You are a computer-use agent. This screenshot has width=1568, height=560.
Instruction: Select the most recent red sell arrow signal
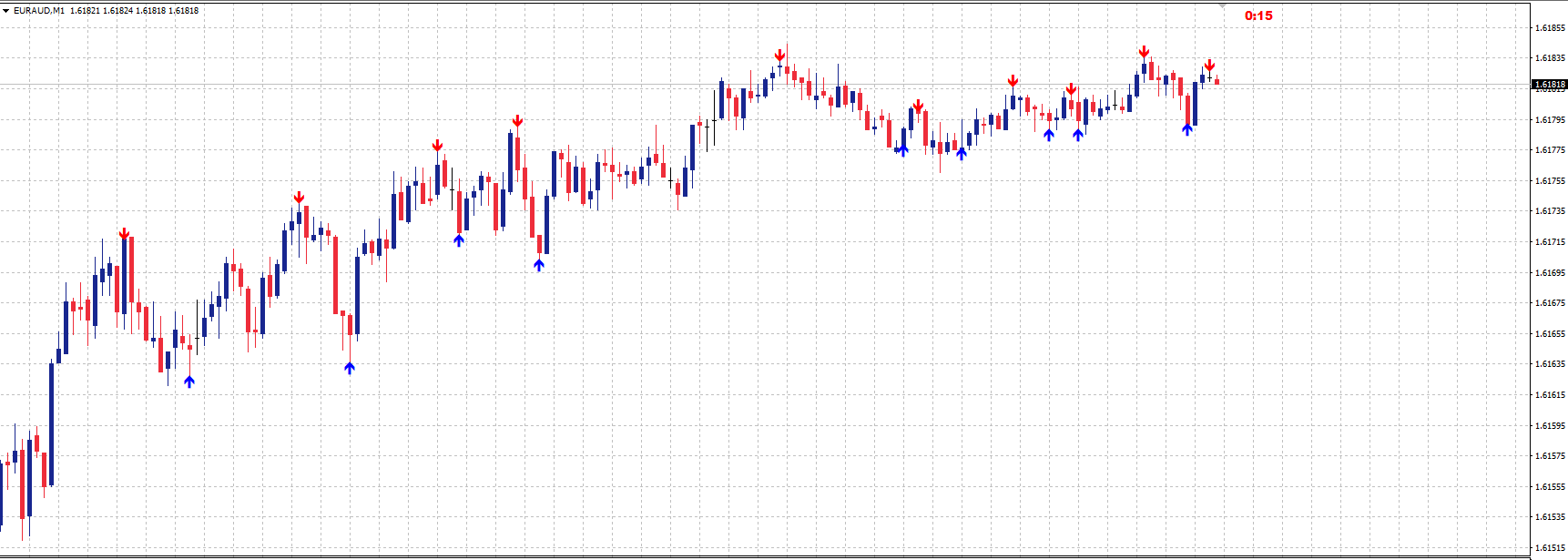point(1209,66)
